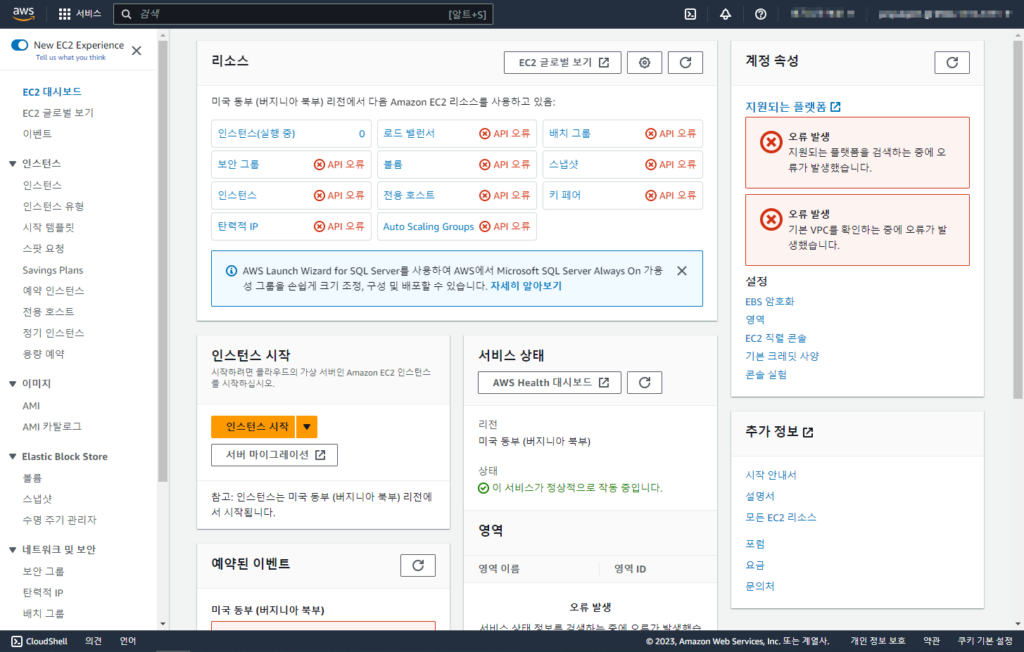Open Savings Plans in sidebar

tap(53, 270)
